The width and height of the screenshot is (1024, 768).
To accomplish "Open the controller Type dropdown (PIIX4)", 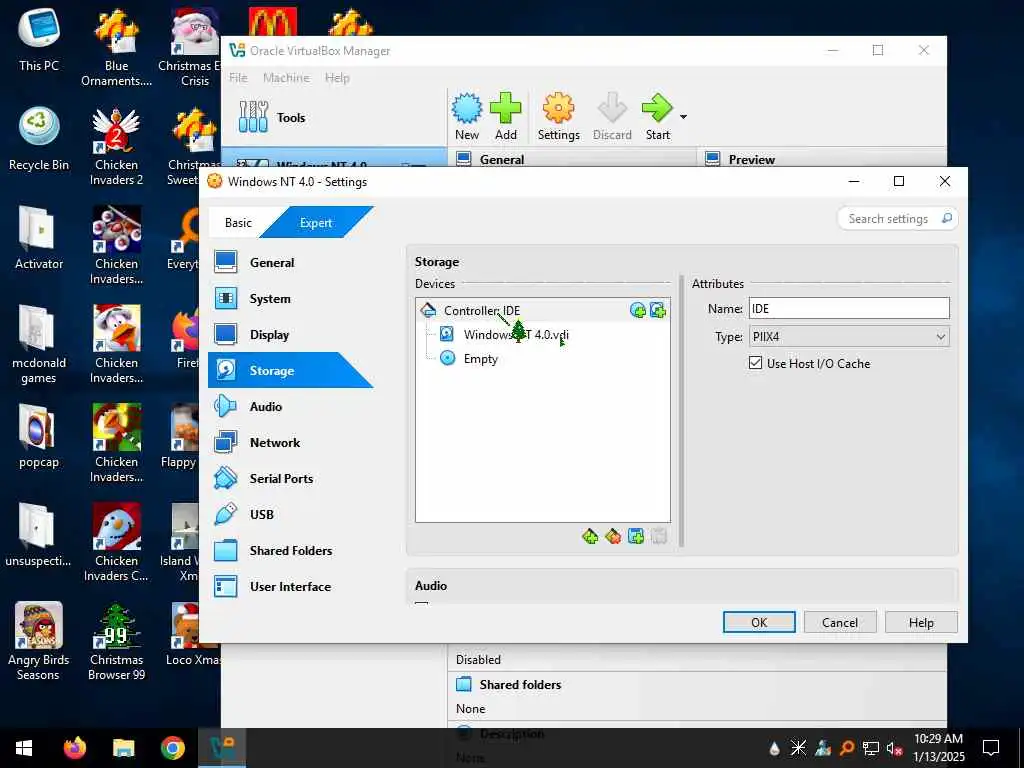I will pos(849,337).
